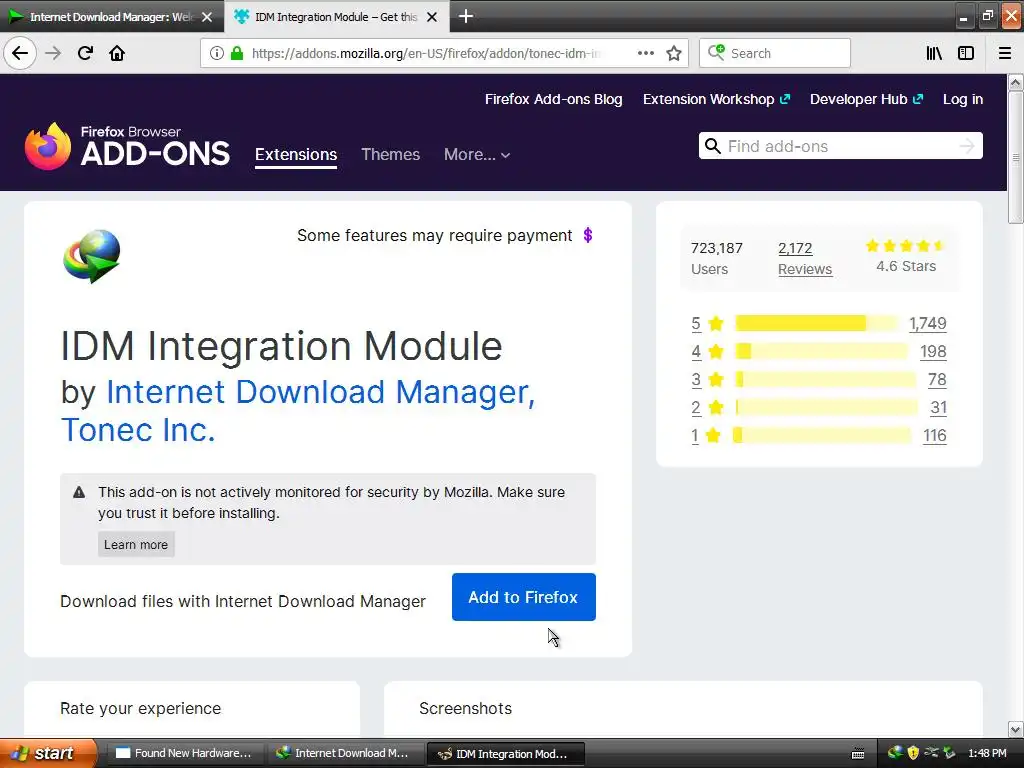Open the Firefox home page

tap(117, 53)
